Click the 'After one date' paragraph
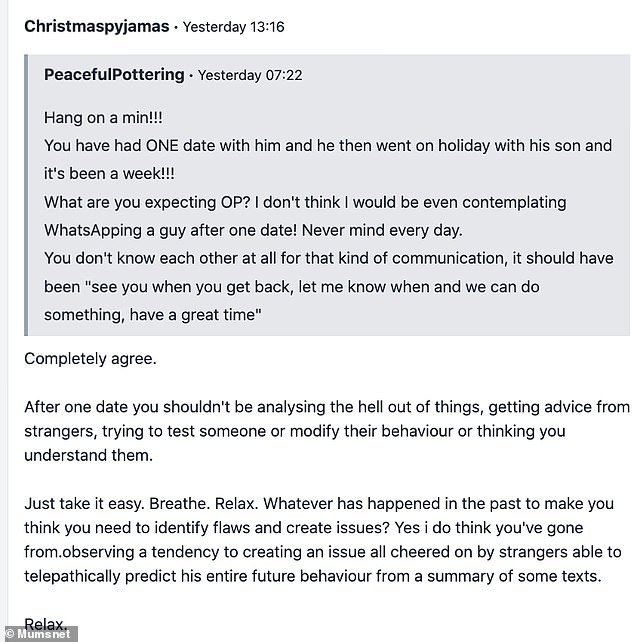The image size is (634, 642). click(327, 431)
